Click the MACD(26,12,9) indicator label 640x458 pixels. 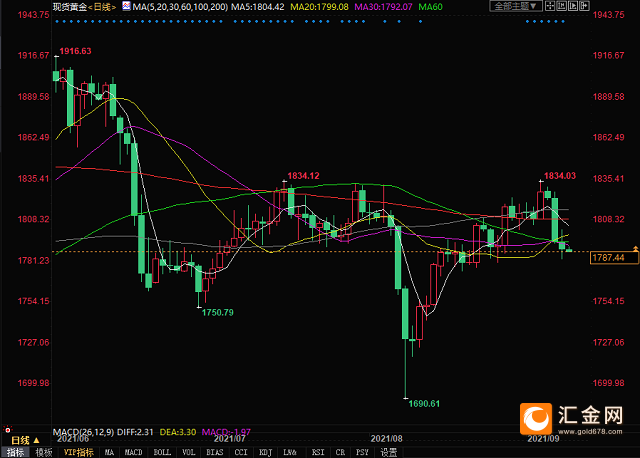pyautogui.click(x=84, y=432)
